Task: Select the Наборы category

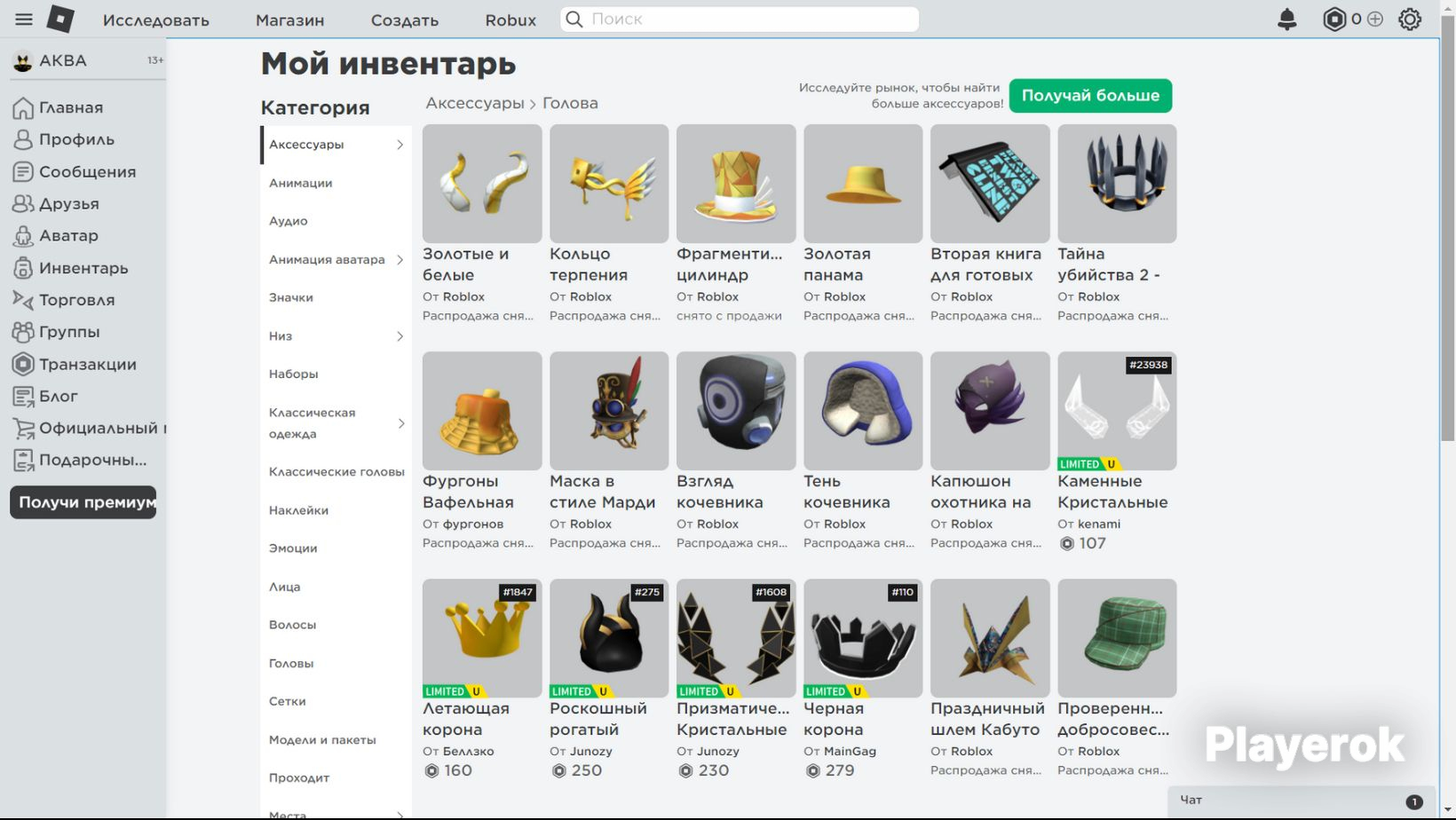Action: coord(294,374)
